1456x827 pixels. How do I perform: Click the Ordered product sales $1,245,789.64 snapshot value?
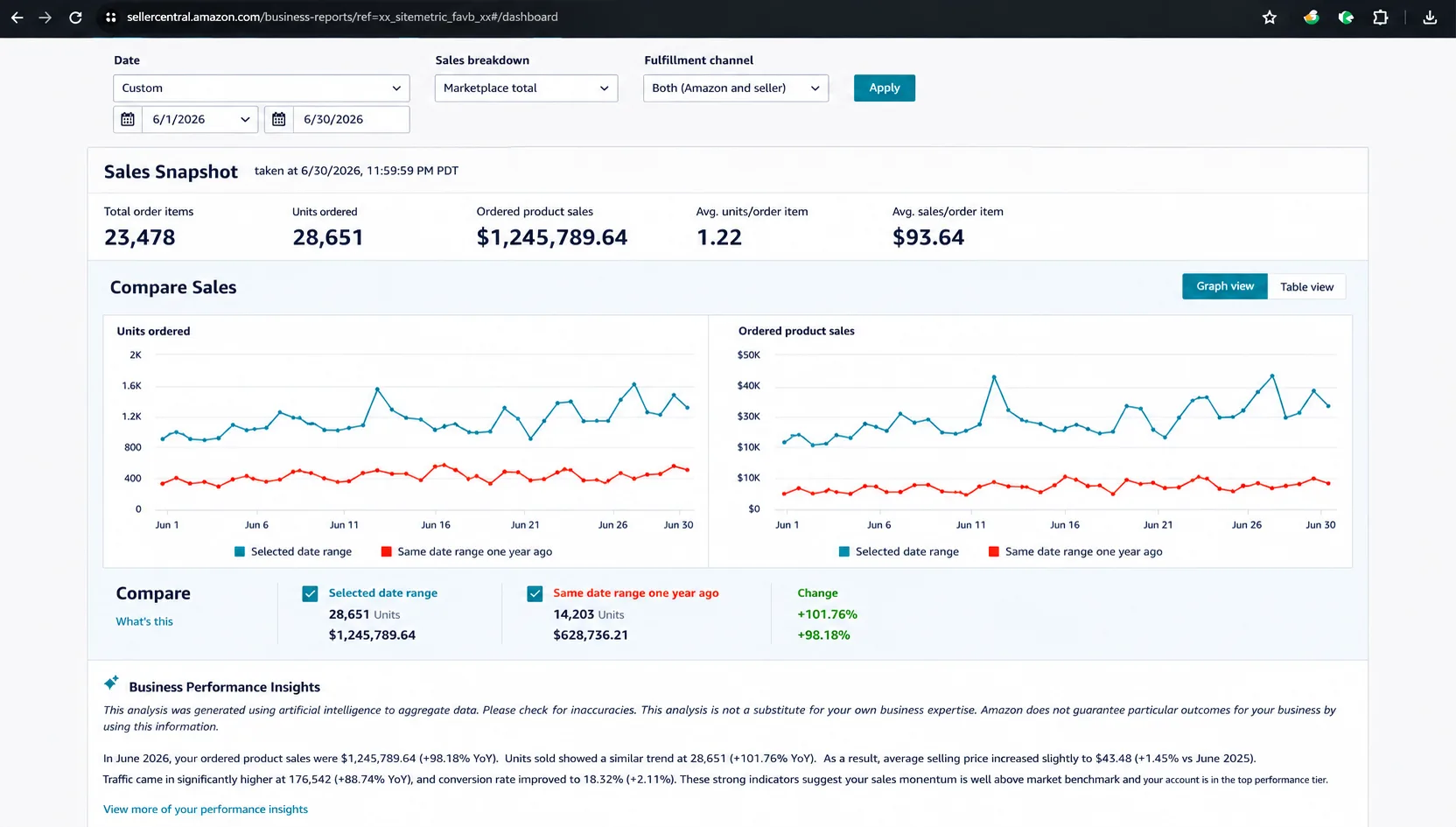552,237
